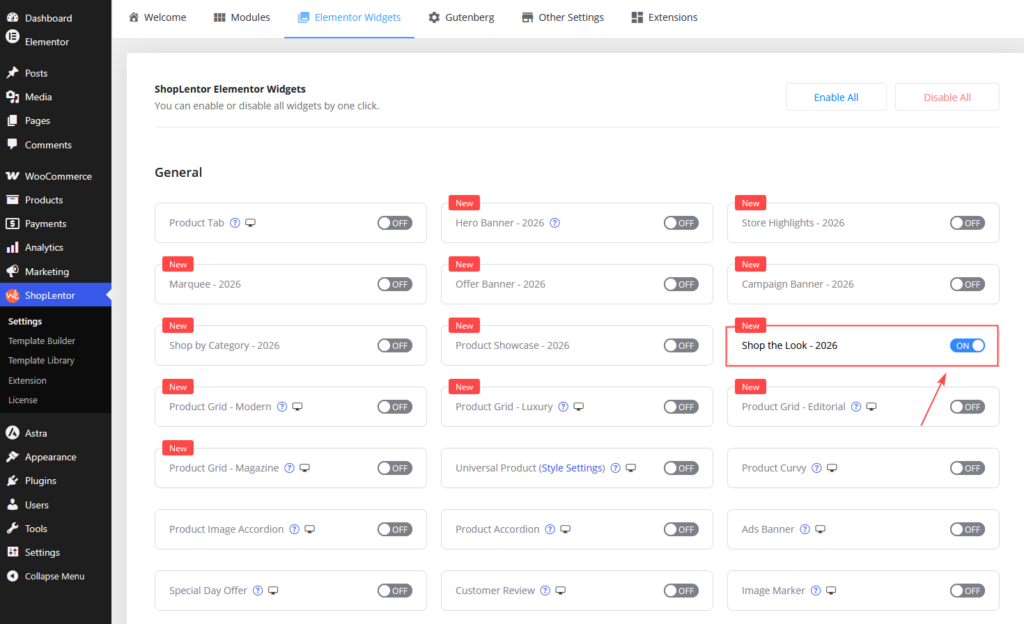Click the help icon for Product Grid - Luxury
Screen dimensions: 1024x624
563,407
